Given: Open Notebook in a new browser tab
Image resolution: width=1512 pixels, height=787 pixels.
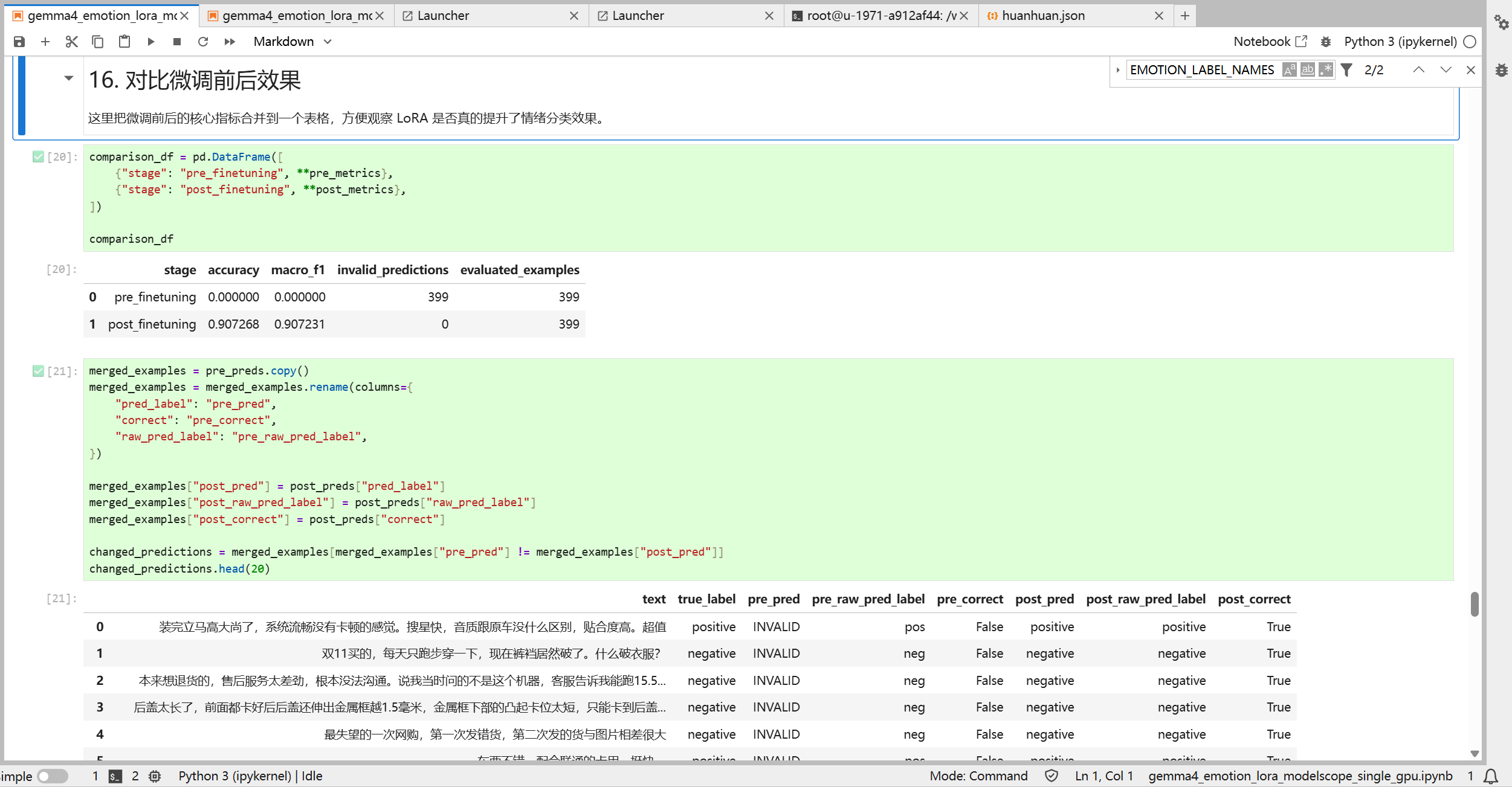Looking at the screenshot, I should tap(1270, 42).
